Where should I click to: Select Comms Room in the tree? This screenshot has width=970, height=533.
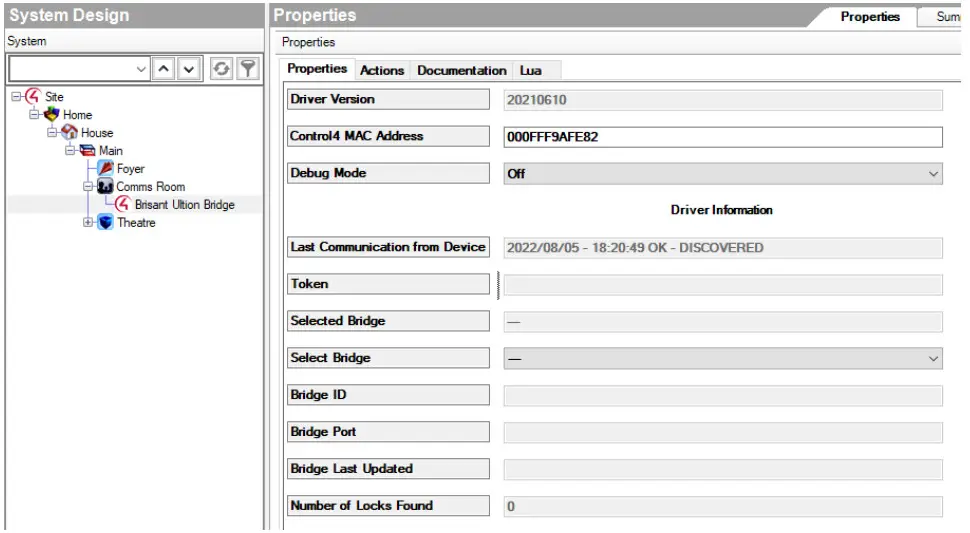(150, 187)
